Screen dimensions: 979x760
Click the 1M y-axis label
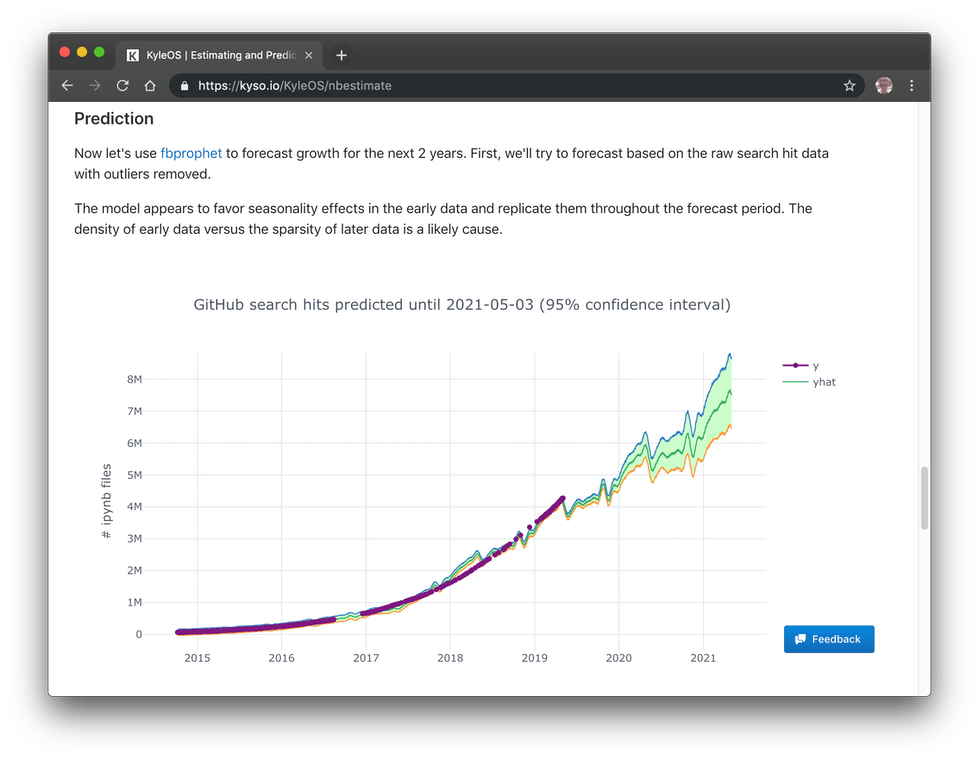pyautogui.click(x=134, y=602)
